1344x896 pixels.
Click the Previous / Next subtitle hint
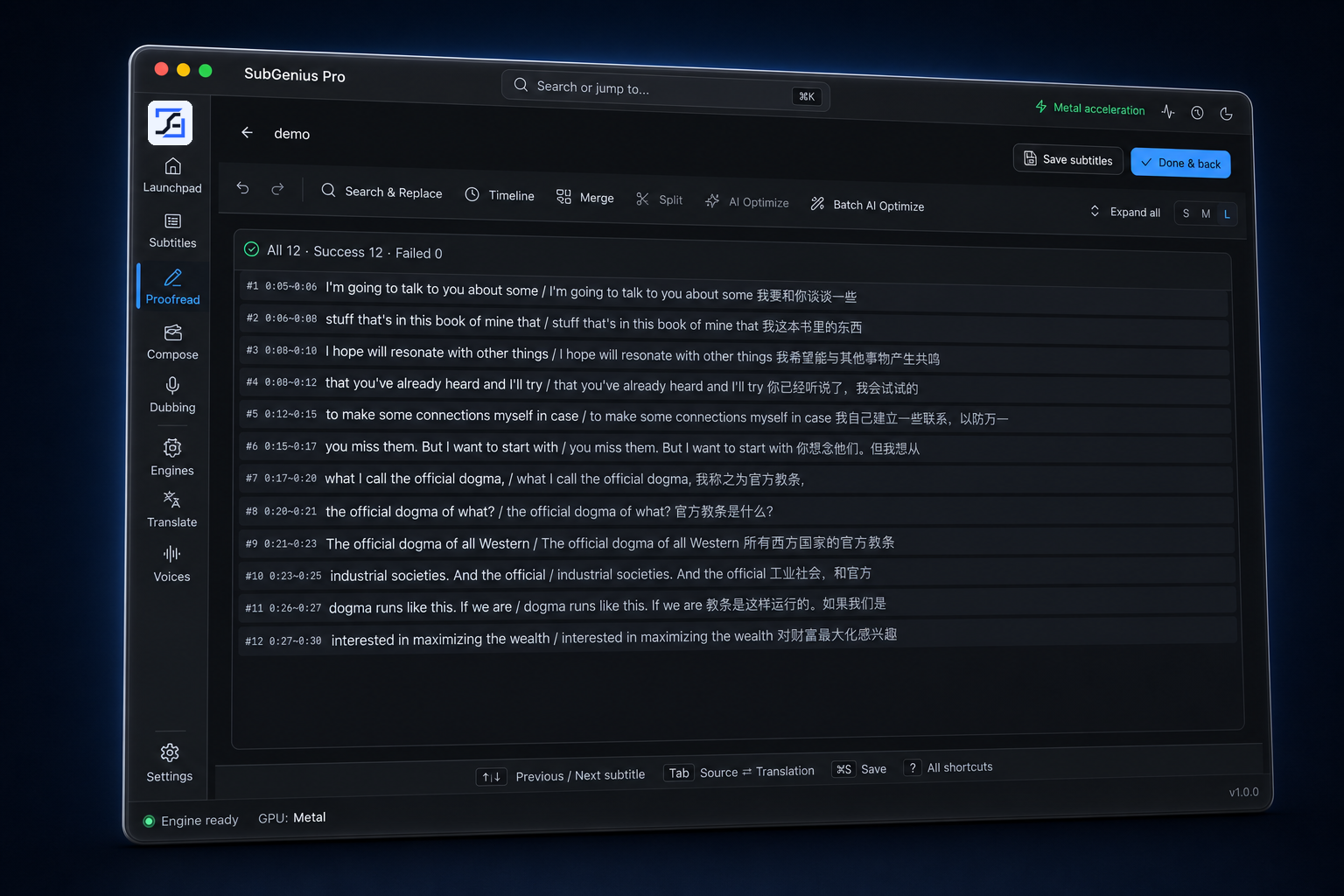[561, 776]
